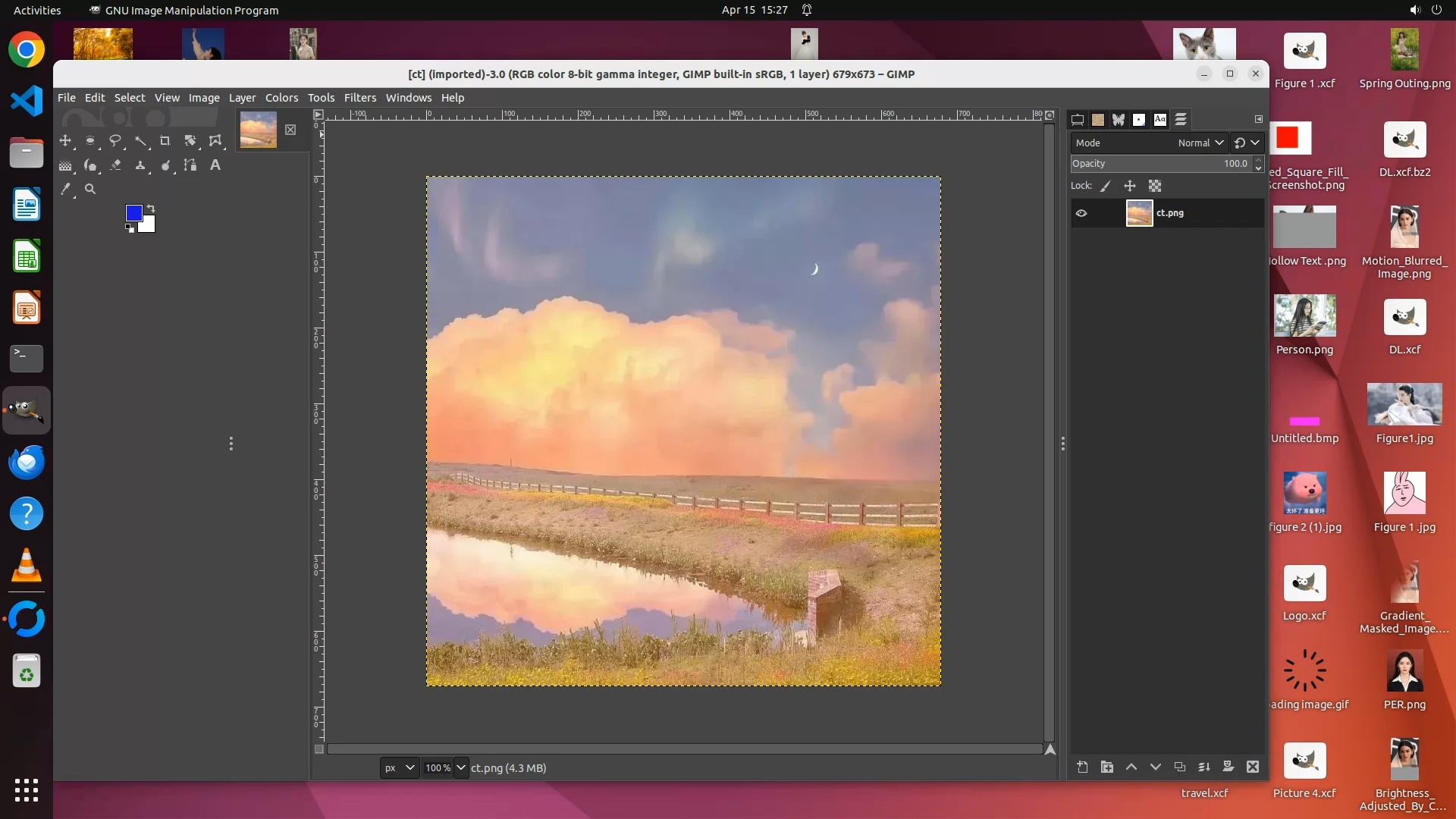Select the Crop tool

pos(165,141)
